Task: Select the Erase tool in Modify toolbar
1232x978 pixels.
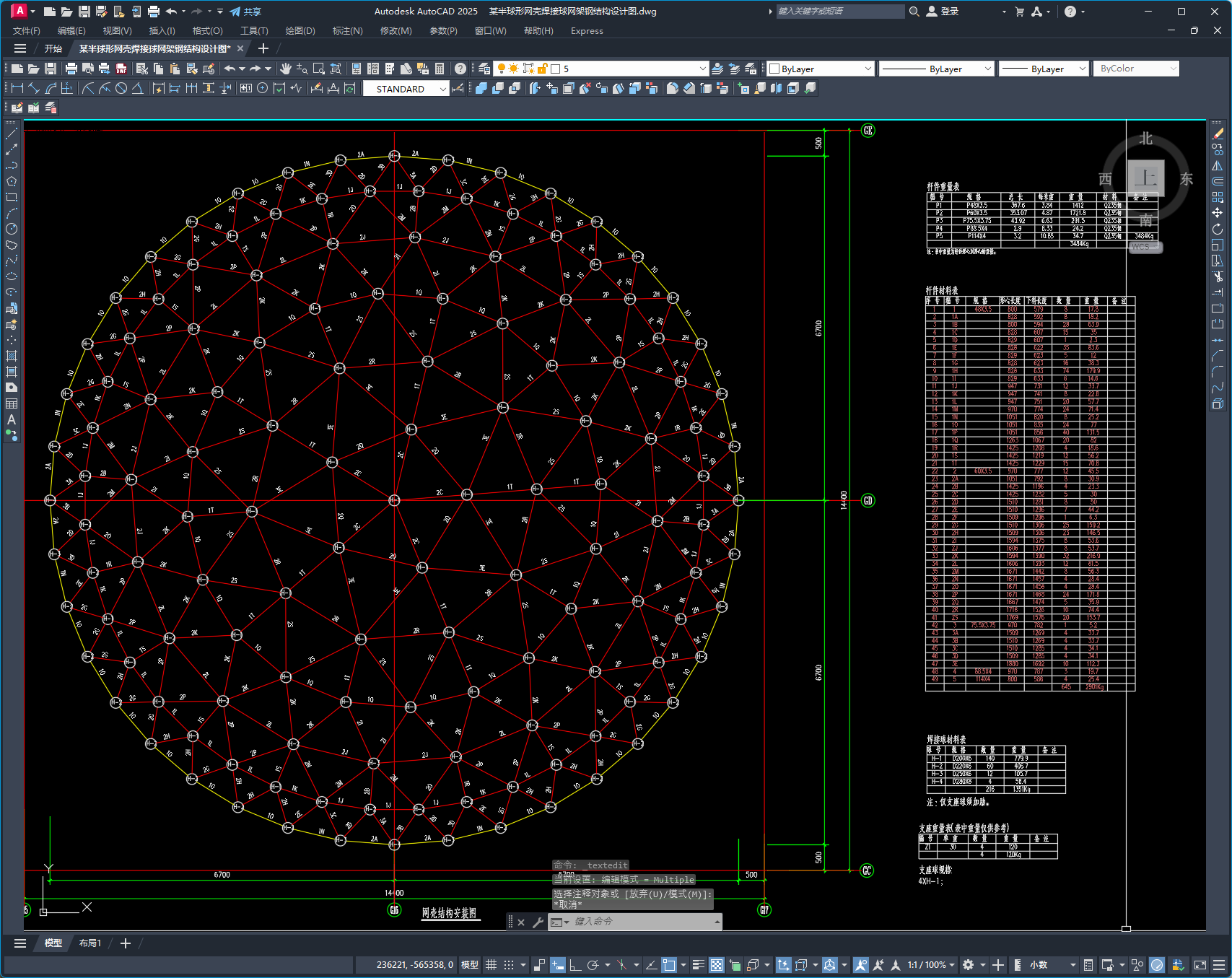Action: pos(1218,134)
